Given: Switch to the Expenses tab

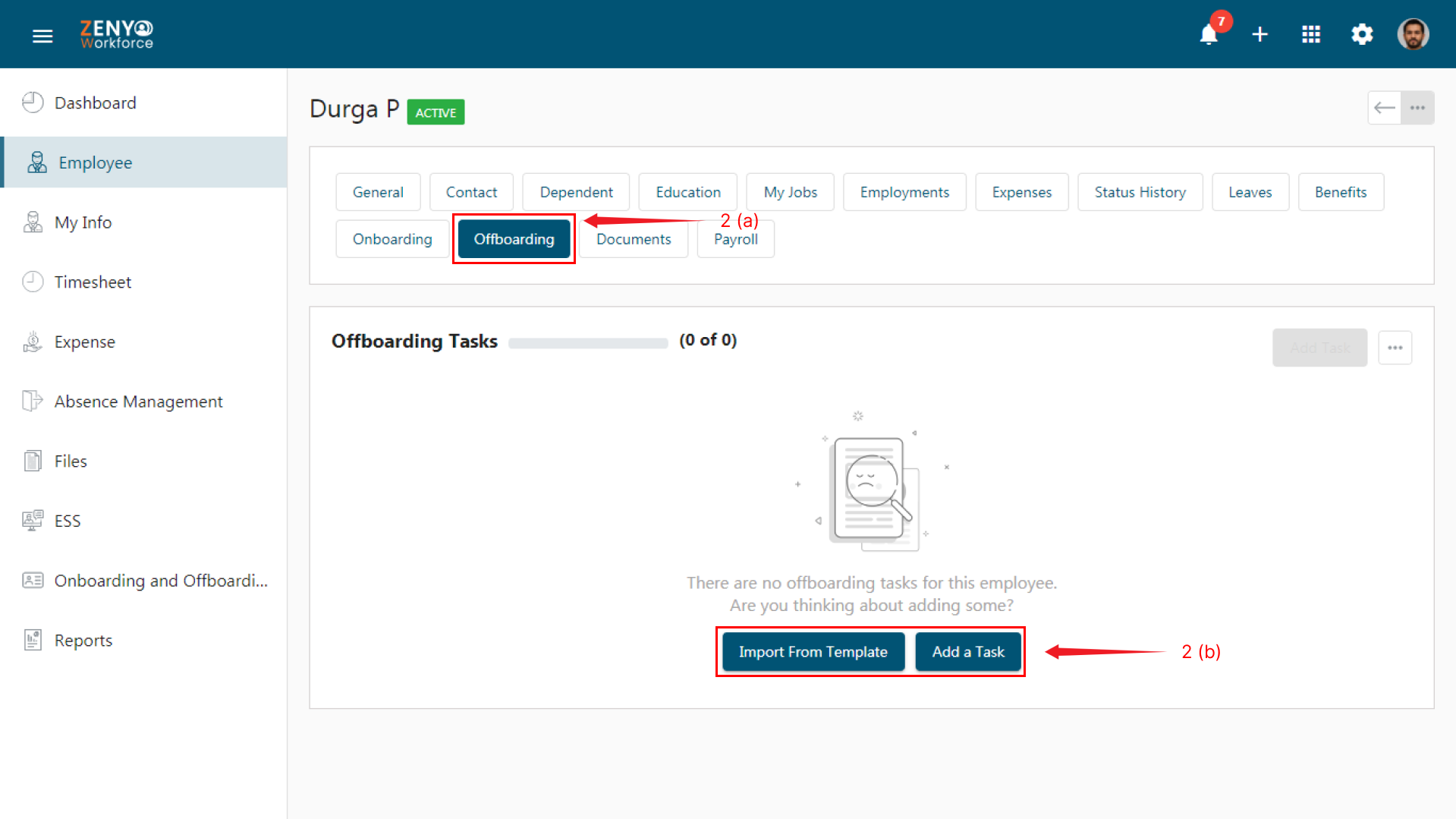Looking at the screenshot, I should pyautogui.click(x=1021, y=192).
